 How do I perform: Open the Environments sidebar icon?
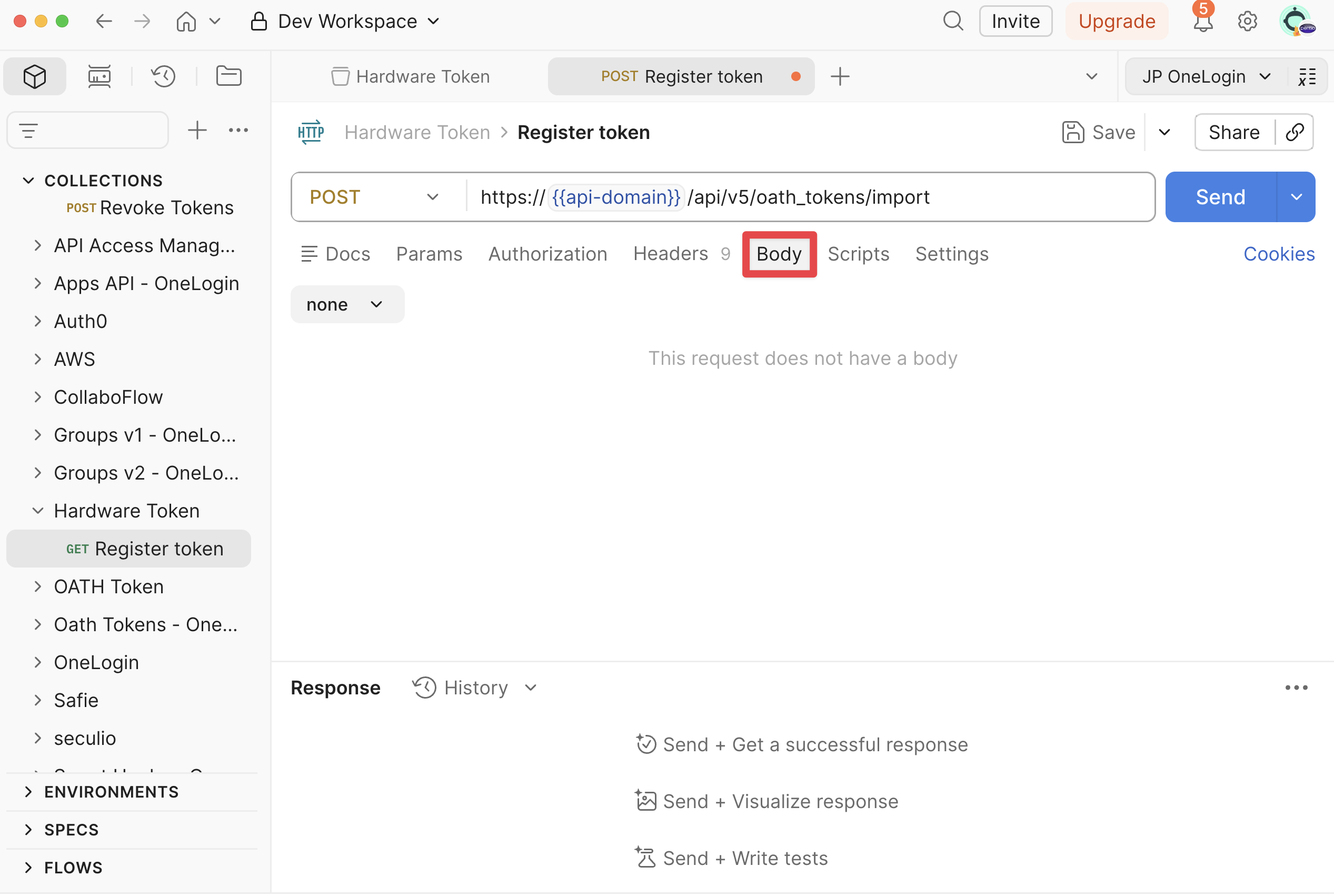pos(99,76)
